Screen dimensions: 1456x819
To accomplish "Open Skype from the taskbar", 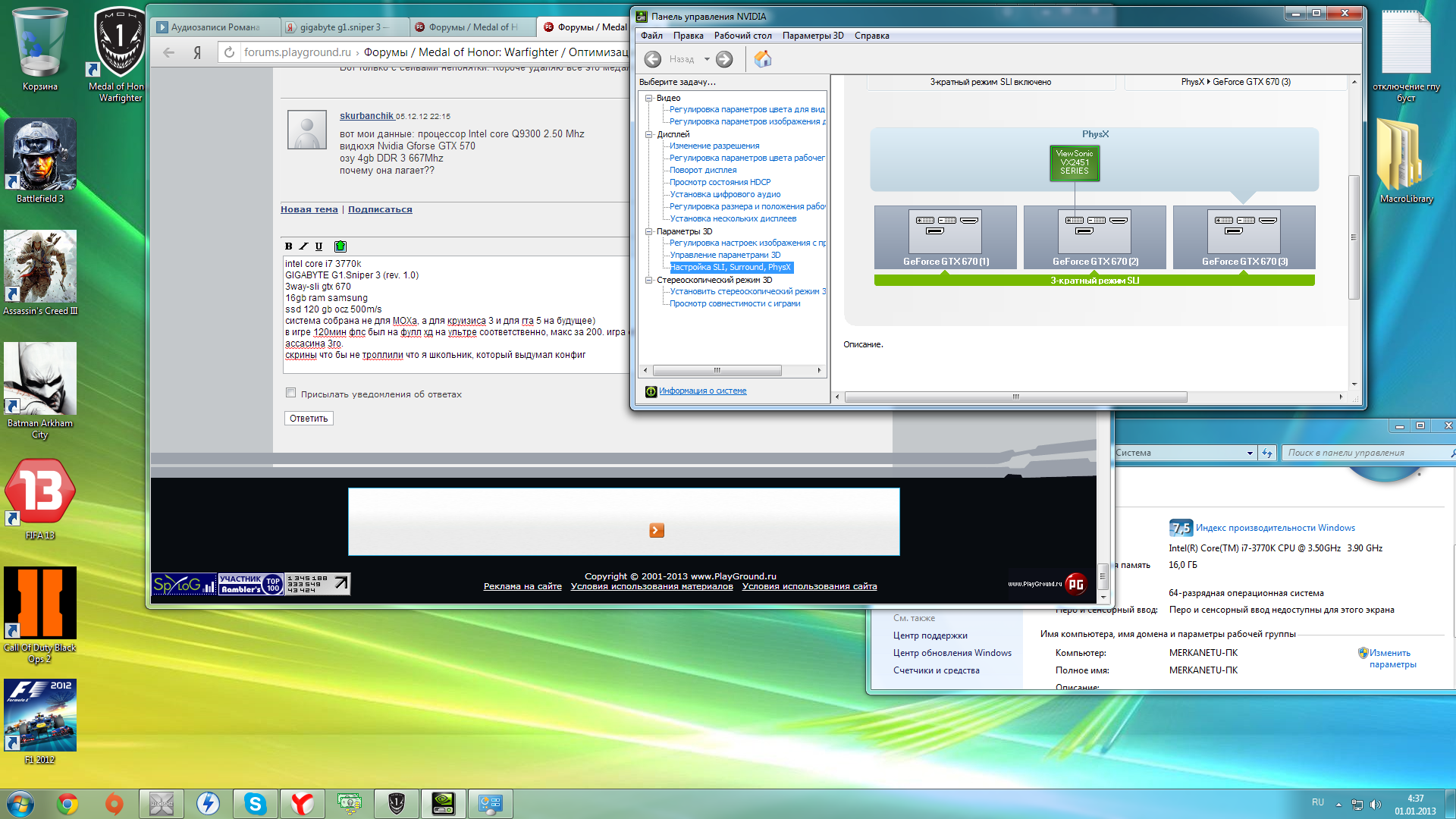I will [256, 804].
